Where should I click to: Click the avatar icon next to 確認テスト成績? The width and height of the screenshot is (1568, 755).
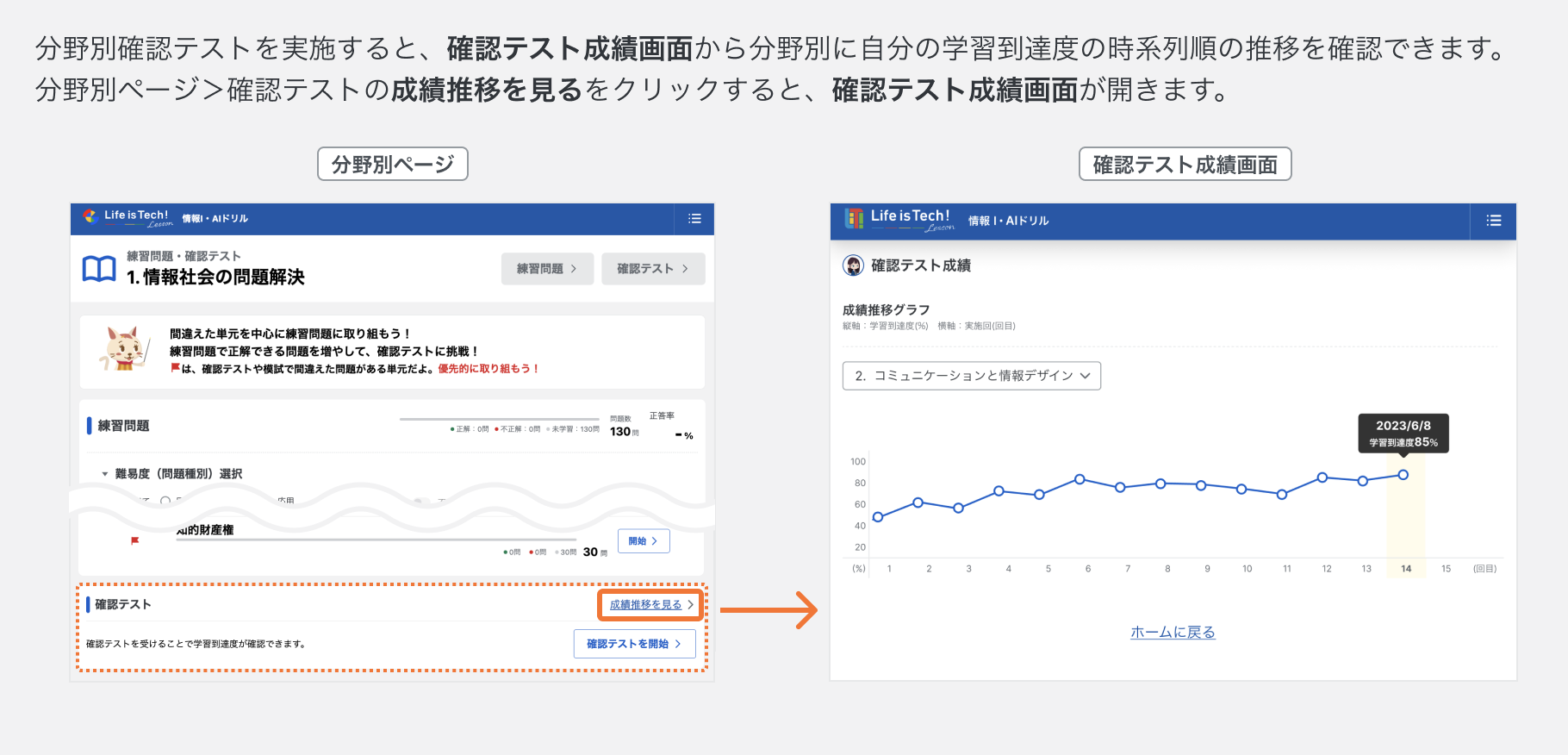click(x=853, y=265)
